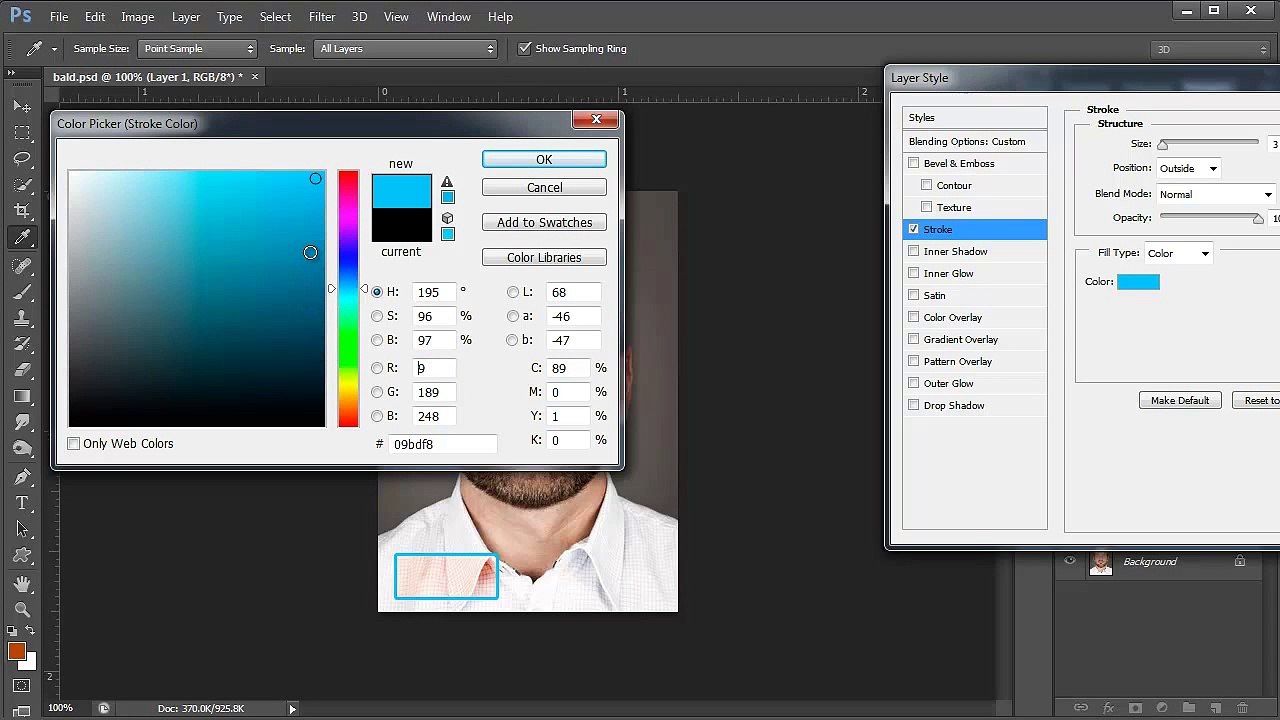Image resolution: width=1280 pixels, height=720 pixels.
Task: Select the Zoom tool
Action: tap(22, 610)
